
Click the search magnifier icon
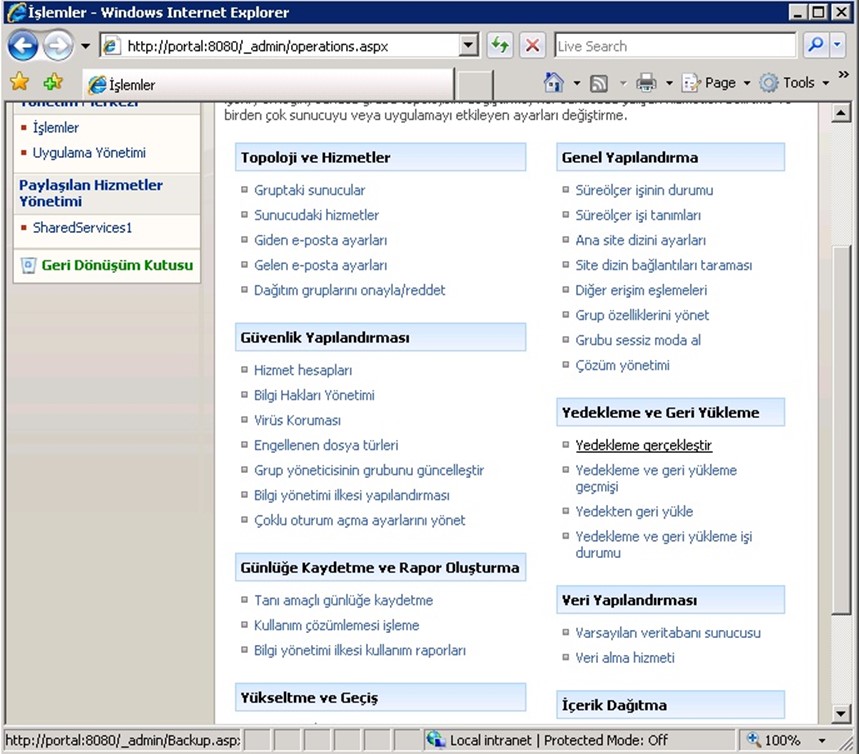815,46
